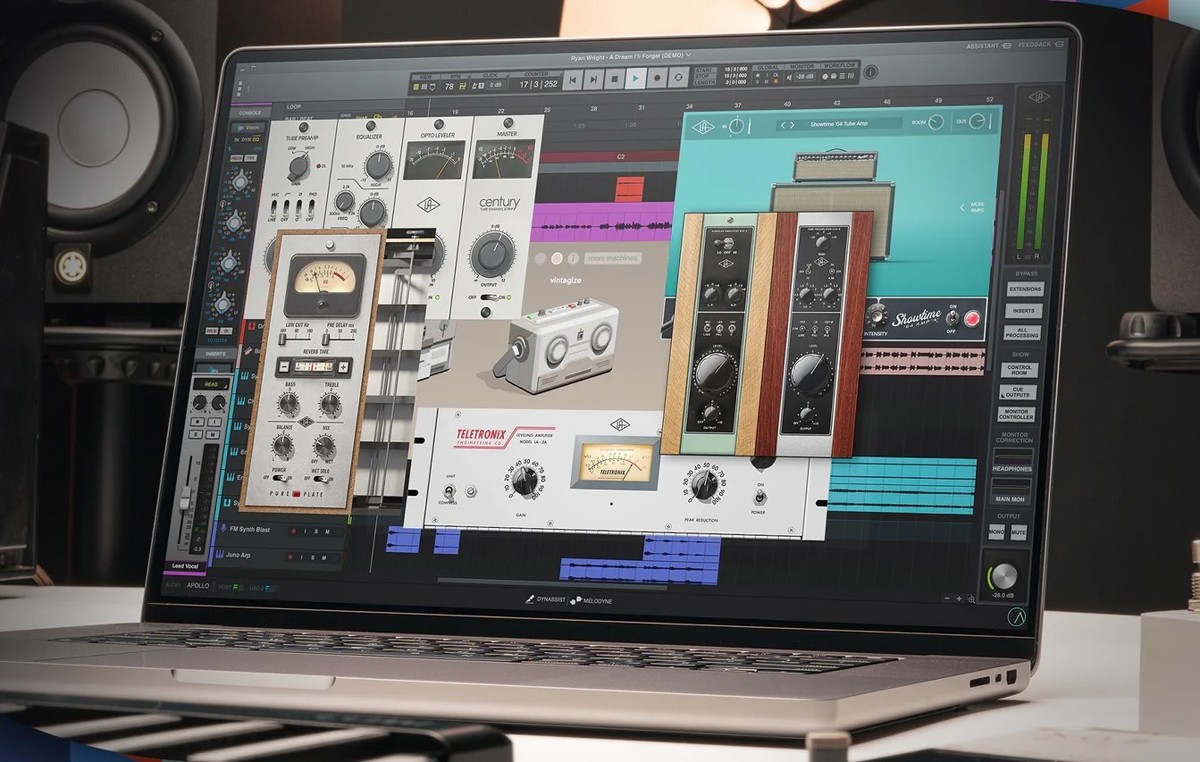The width and height of the screenshot is (1200, 762).
Task: Click the counter display 17|3|252
Action: [x=539, y=84]
